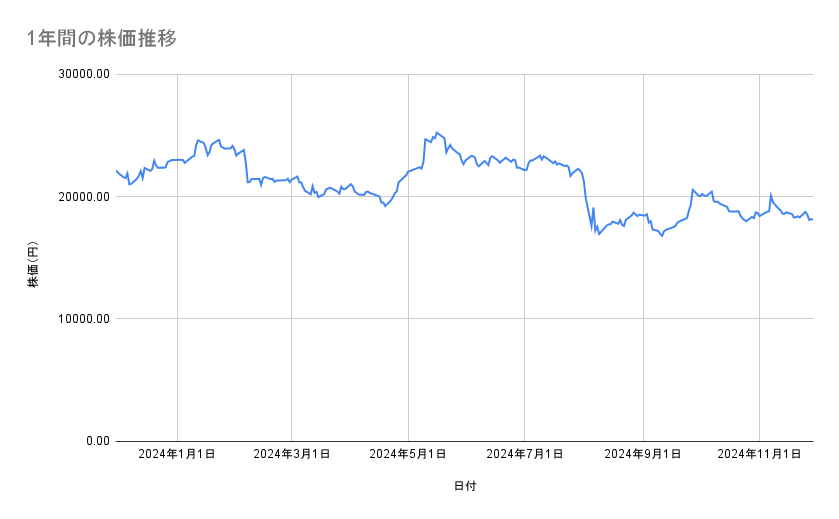Select the 2024年11月1日 x-axis label
Viewport: 839px width, 519px height.
[759, 455]
